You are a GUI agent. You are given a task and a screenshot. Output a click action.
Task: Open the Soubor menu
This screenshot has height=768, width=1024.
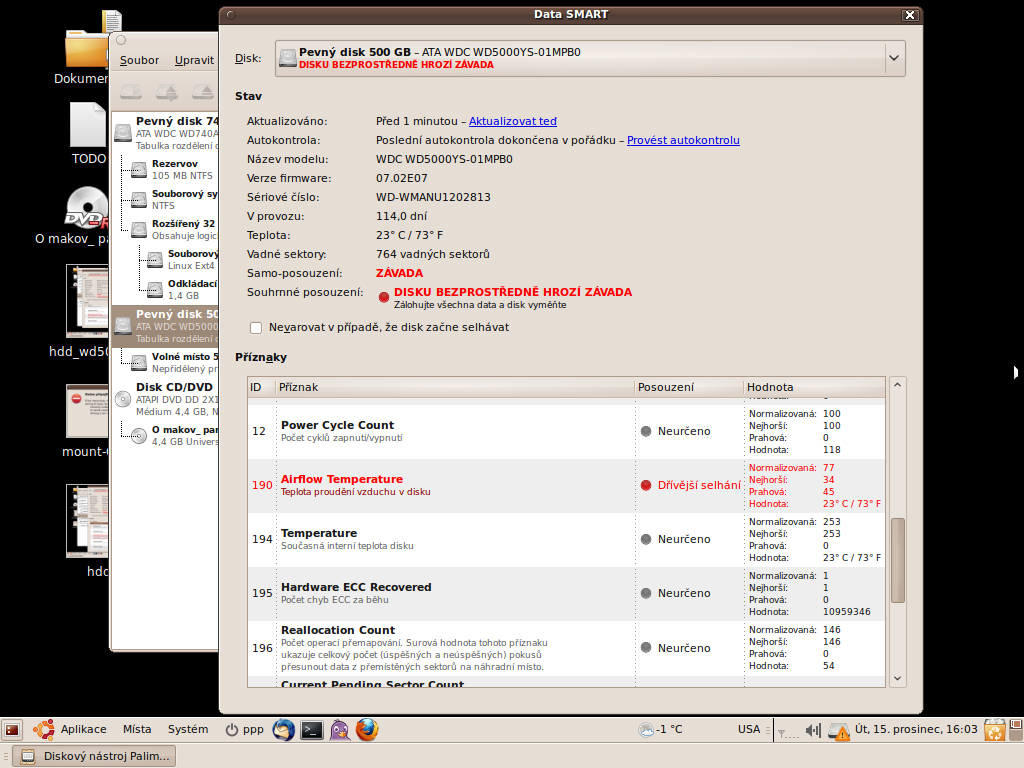coord(139,60)
